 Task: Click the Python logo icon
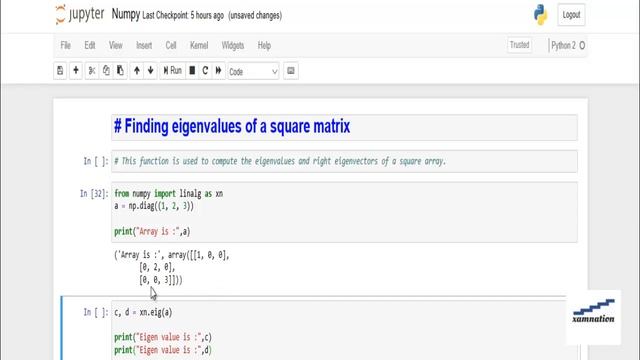[540, 15]
